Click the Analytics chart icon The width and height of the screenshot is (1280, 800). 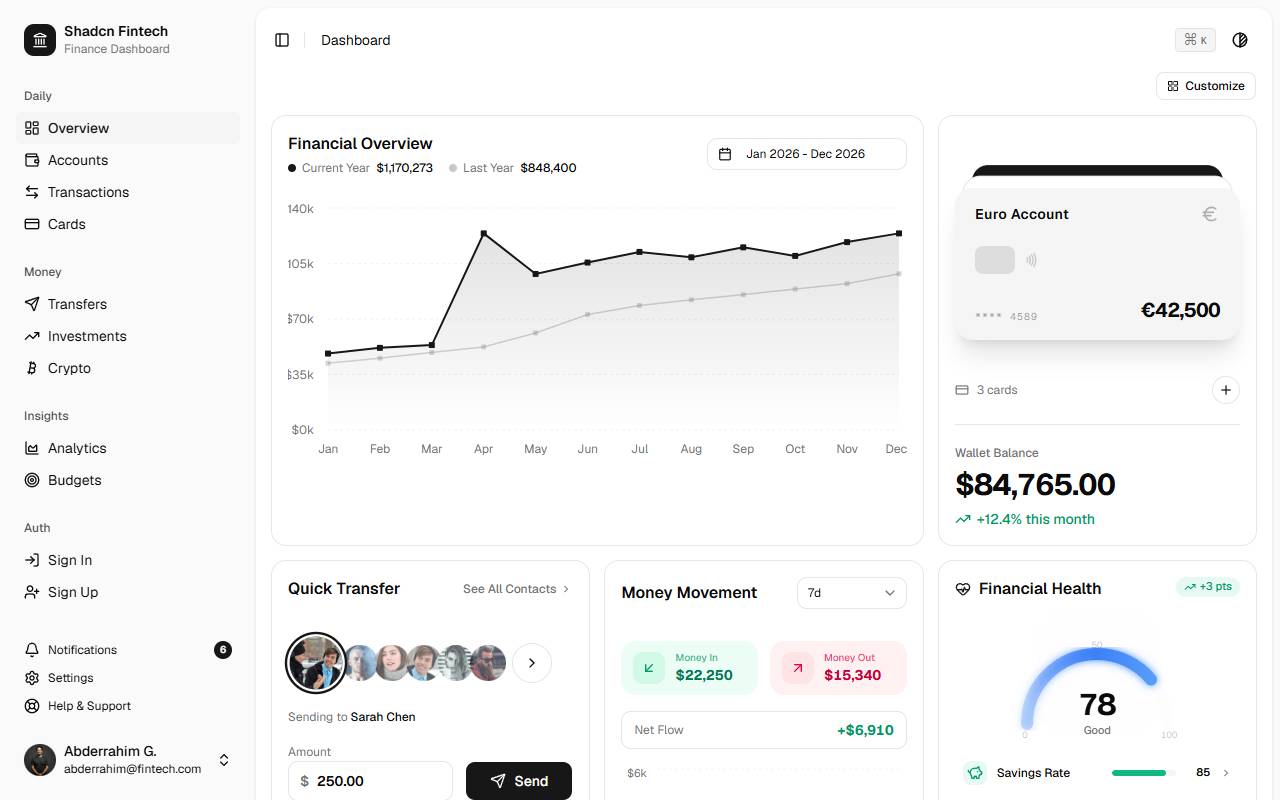(32, 448)
